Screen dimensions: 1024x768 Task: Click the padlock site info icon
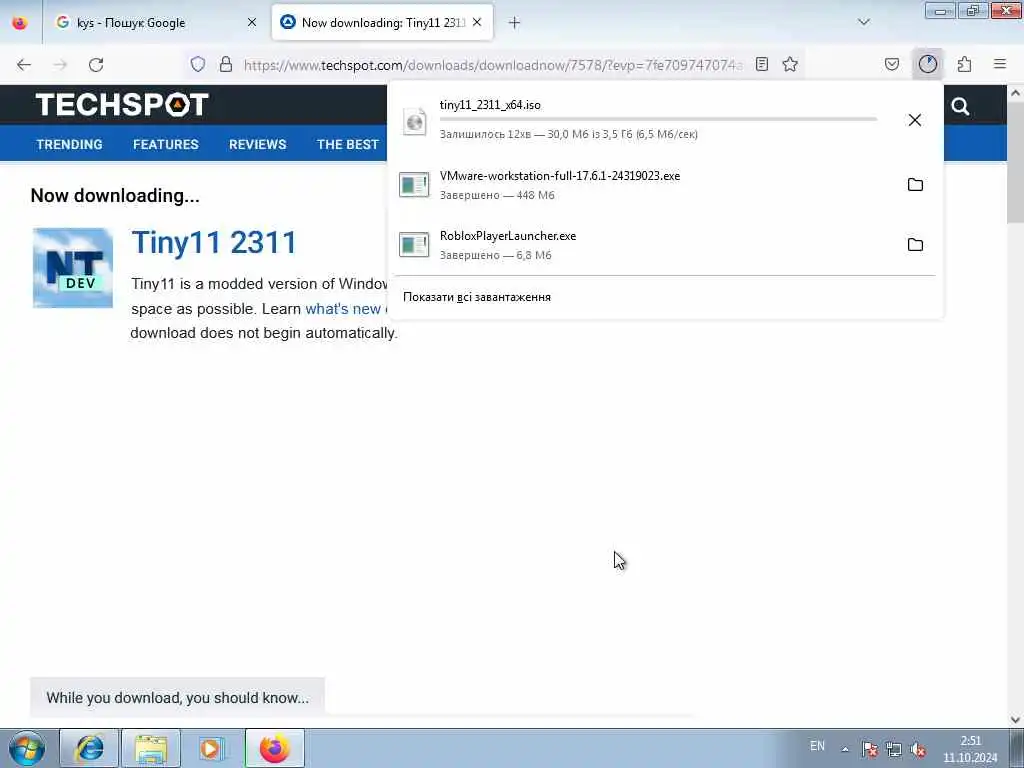pyautogui.click(x=226, y=64)
